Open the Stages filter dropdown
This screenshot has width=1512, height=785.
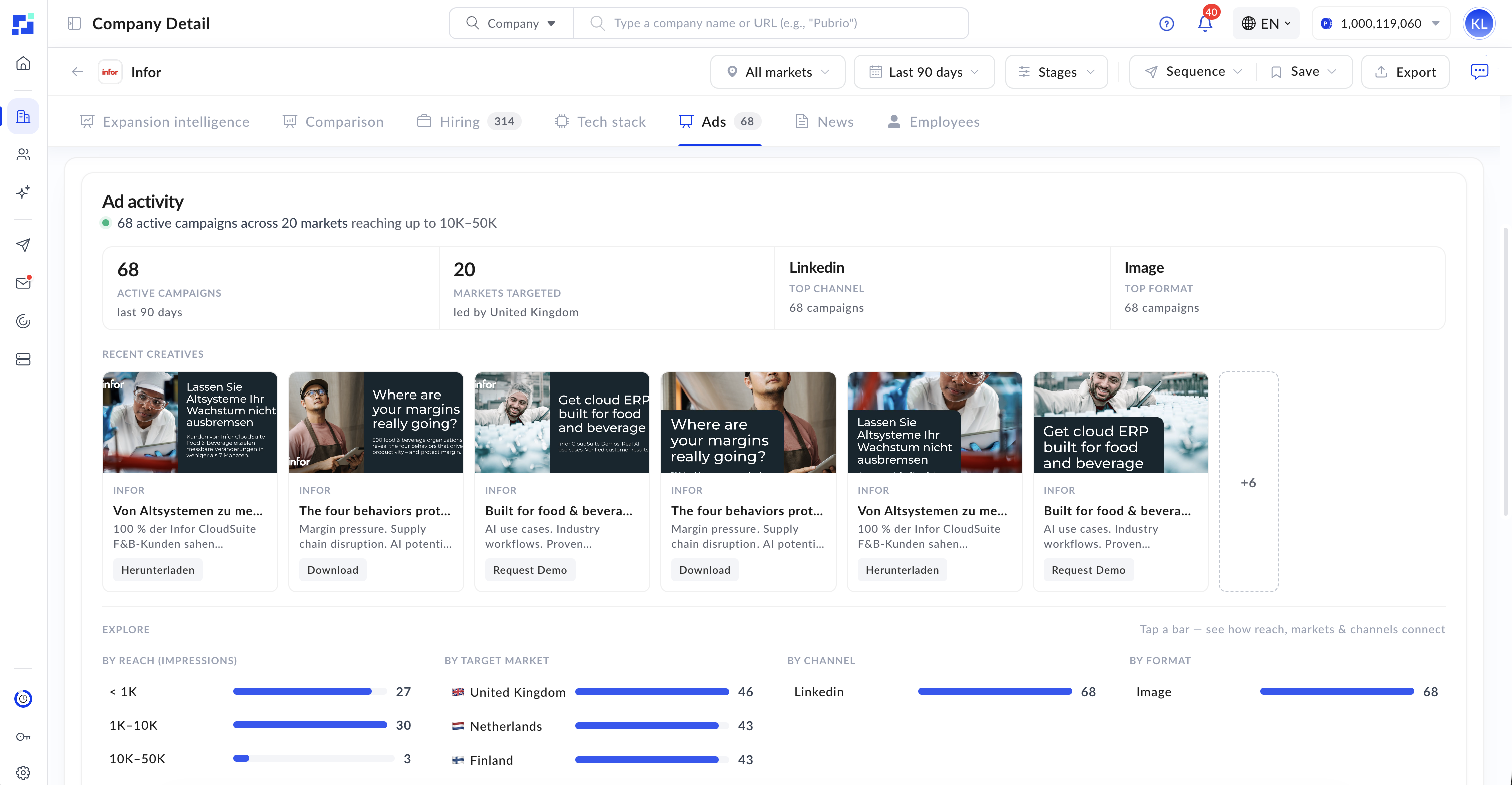click(1056, 72)
